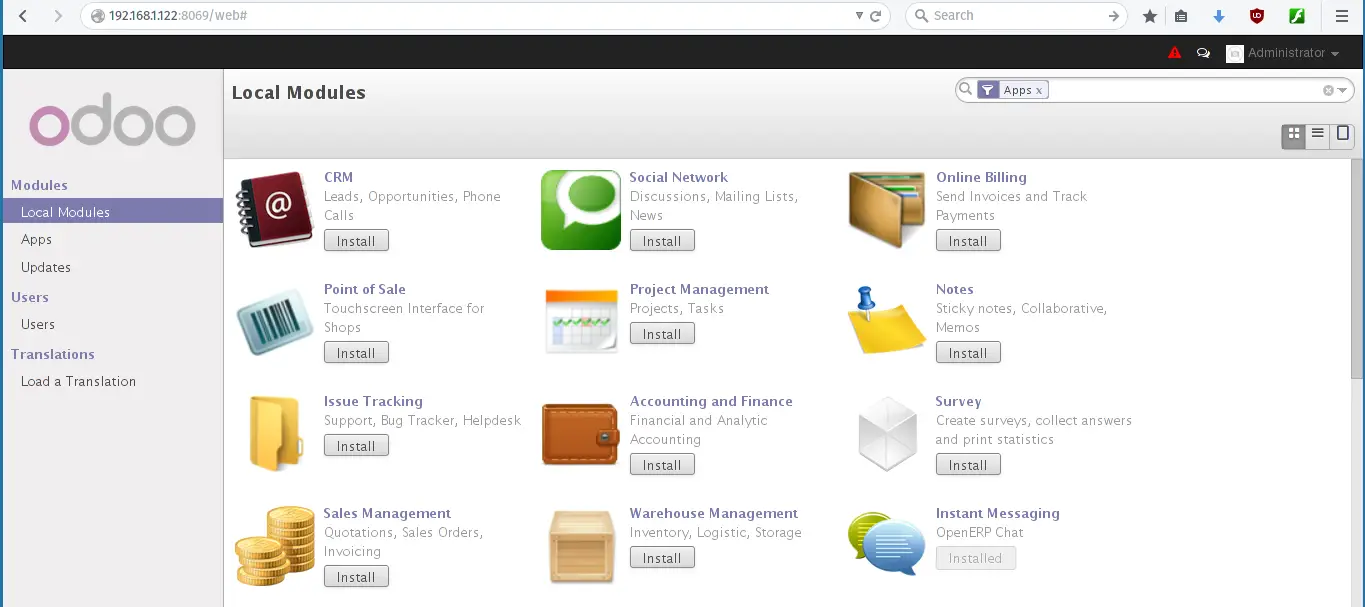Open the conversations chat icon in top bar
The image size is (1365, 607).
click(1203, 53)
